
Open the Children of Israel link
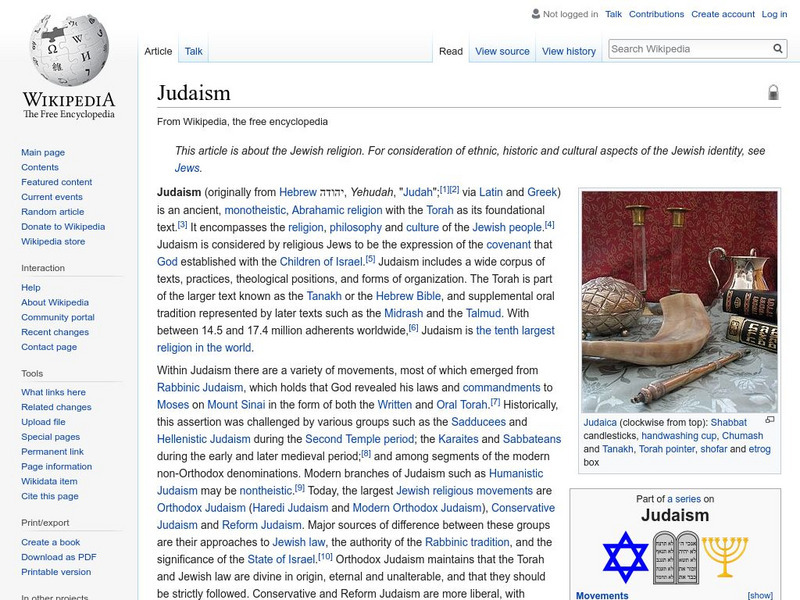(x=321, y=262)
